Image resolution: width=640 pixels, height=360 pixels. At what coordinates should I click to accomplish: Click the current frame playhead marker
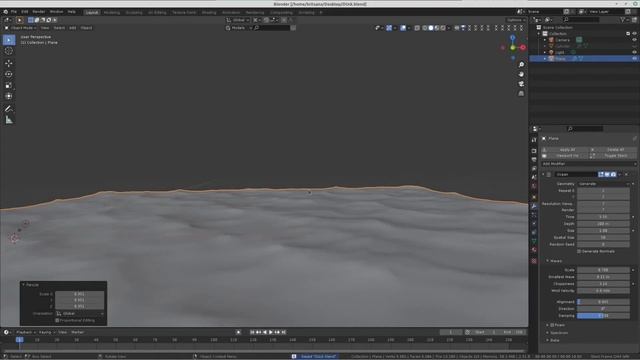(19, 340)
